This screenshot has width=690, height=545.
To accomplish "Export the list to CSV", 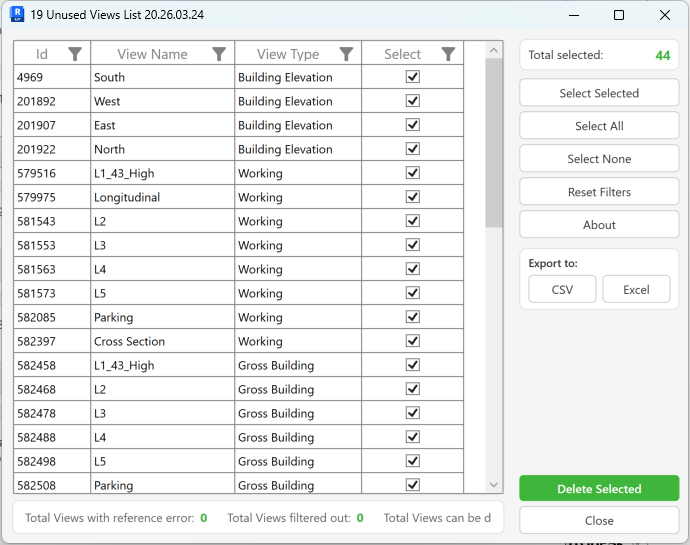I will (x=562, y=289).
